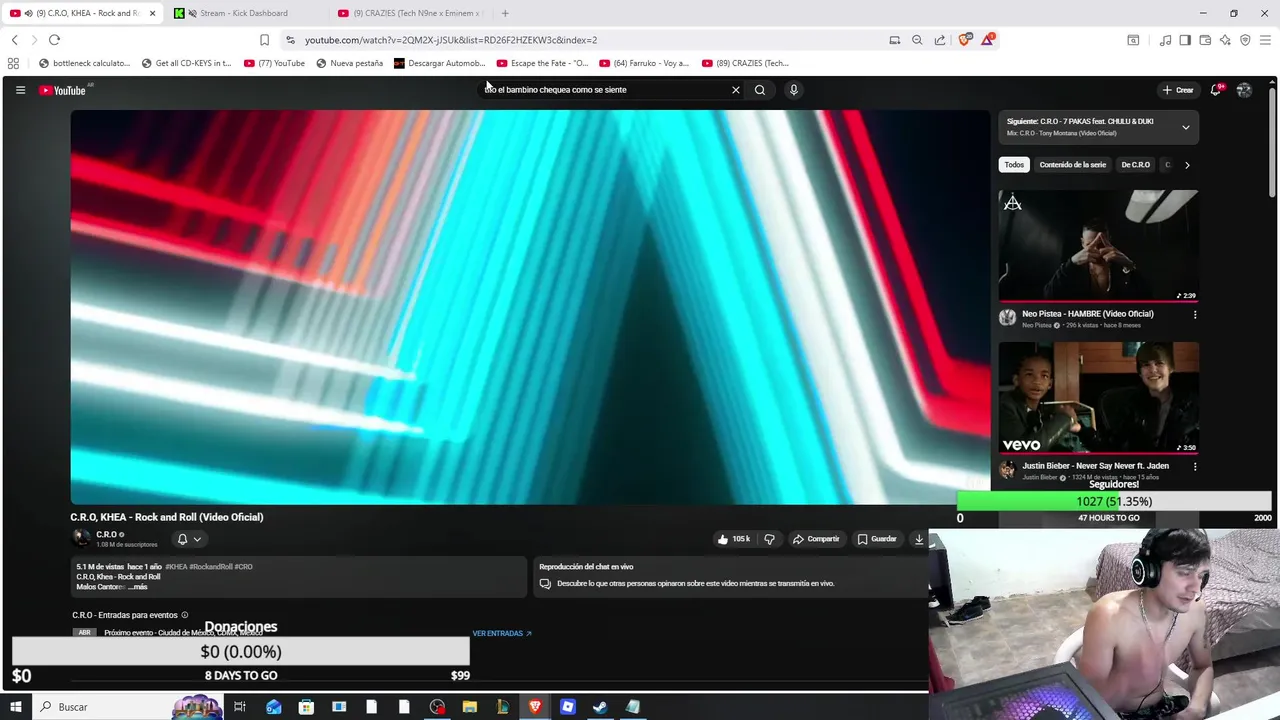1280x720 pixels.
Task: Select the Todos filter chip
Action: (x=1014, y=165)
